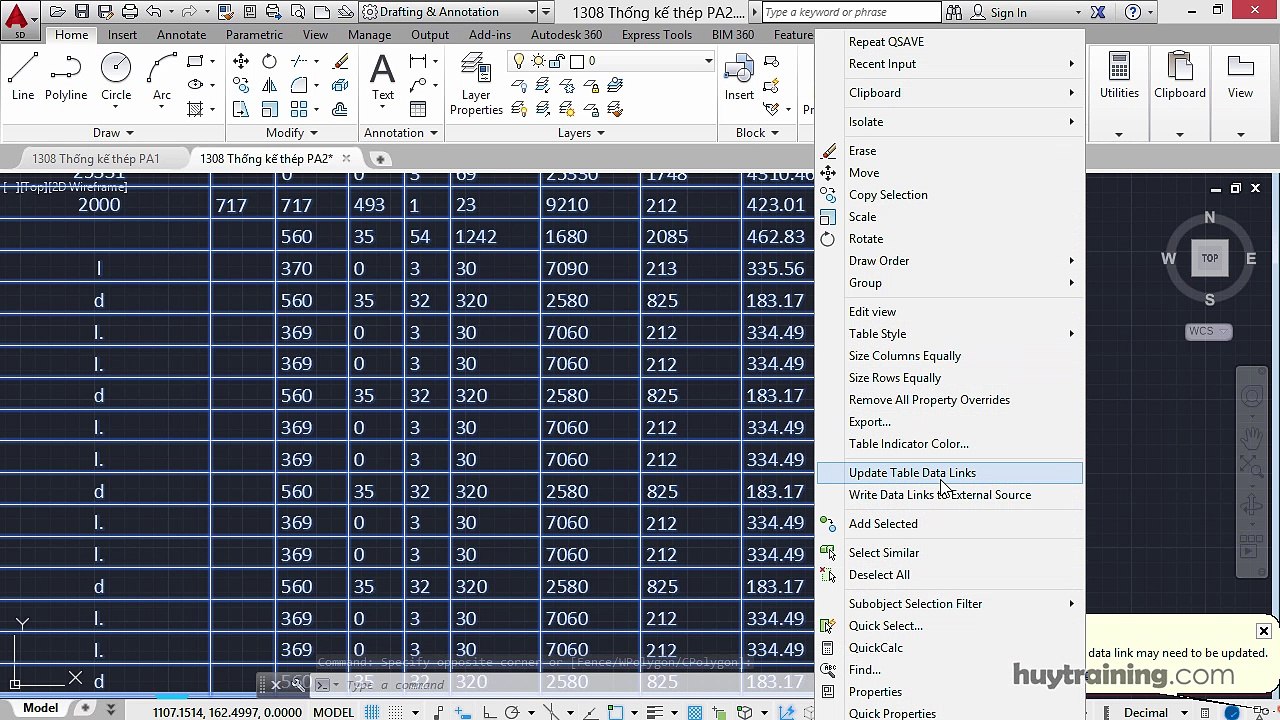Choose Table Indicator Color... entry
Screen dimensions: 1280x720
pyautogui.click(x=950, y=444)
